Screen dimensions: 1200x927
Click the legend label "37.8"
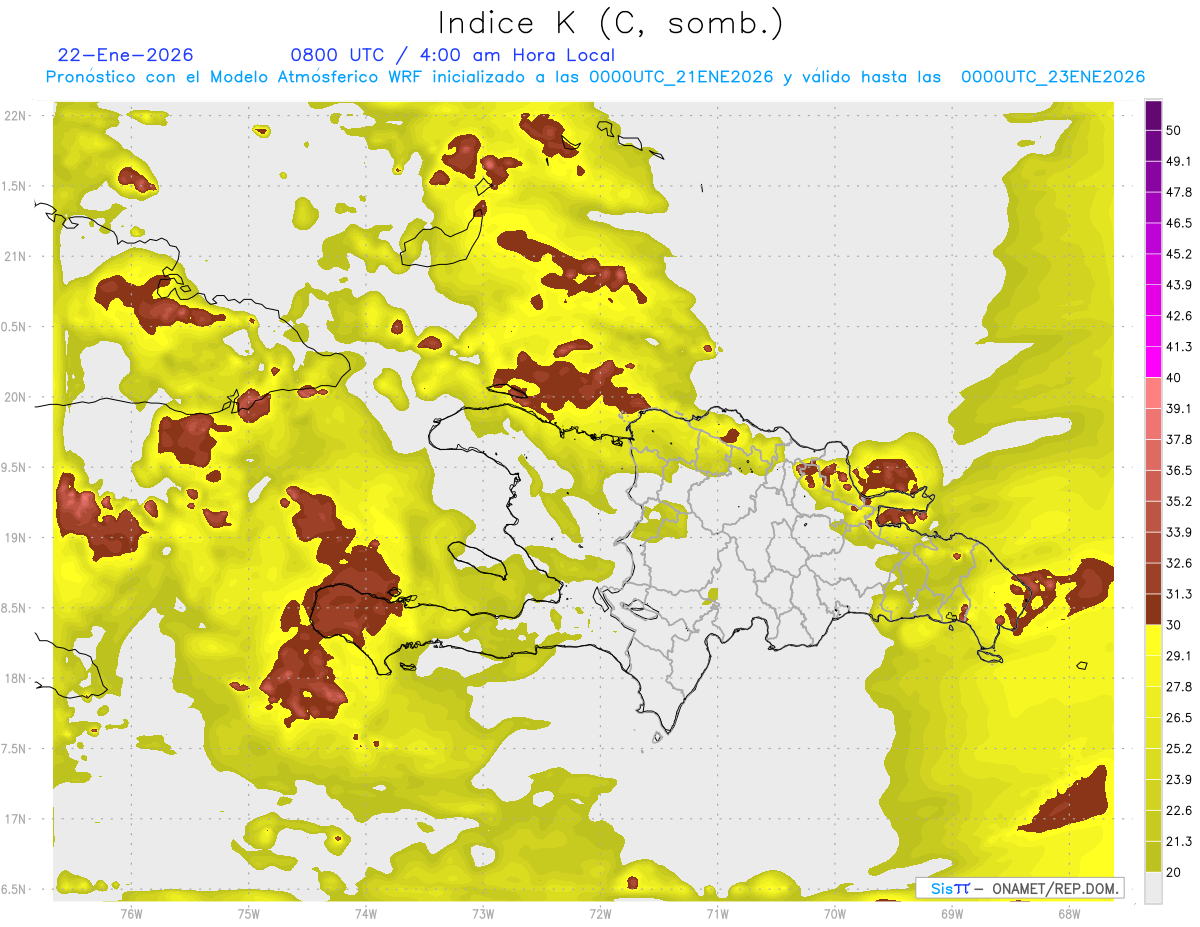point(1179,440)
